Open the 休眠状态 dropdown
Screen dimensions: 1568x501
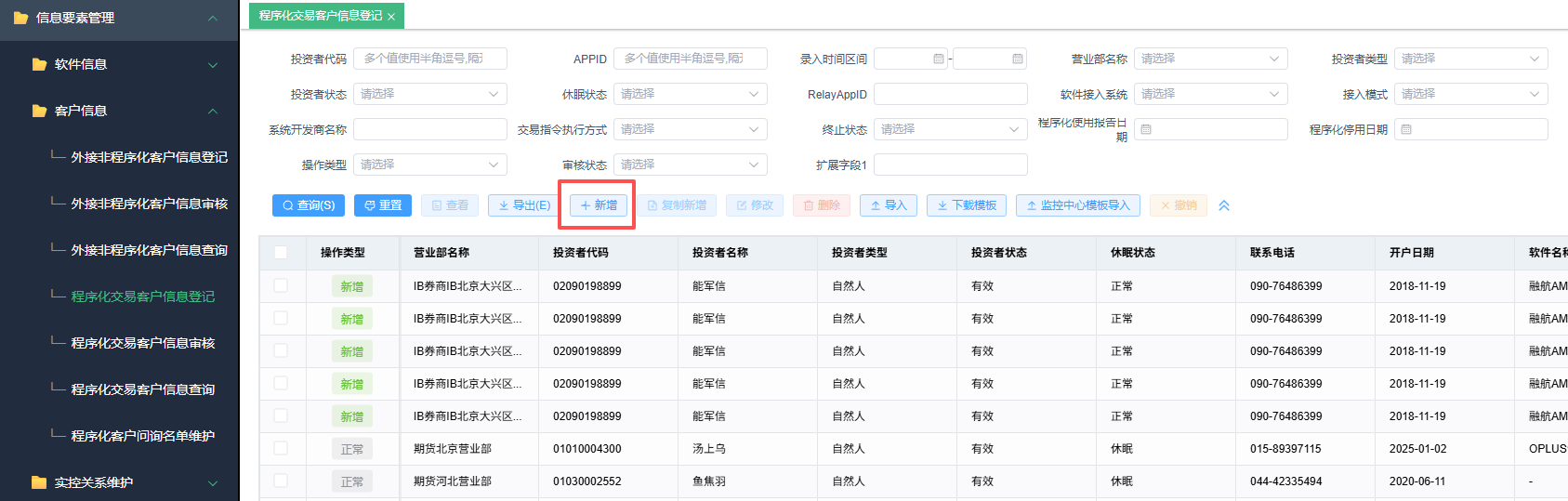coord(690,94)
